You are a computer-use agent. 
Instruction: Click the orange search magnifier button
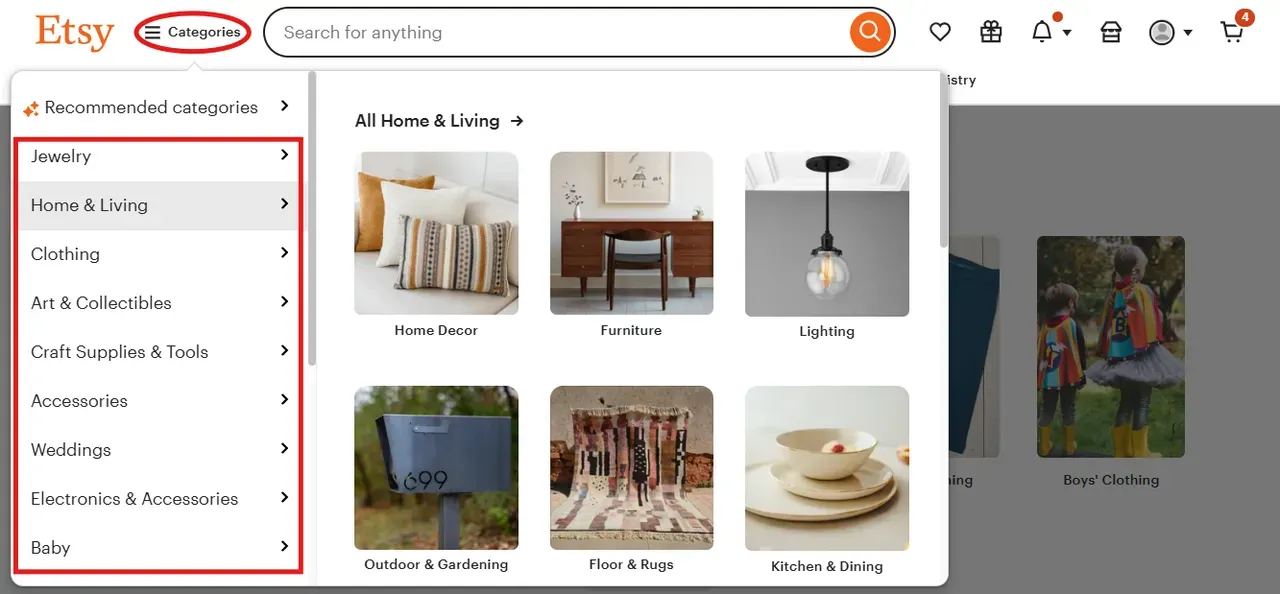click(870, 32)
